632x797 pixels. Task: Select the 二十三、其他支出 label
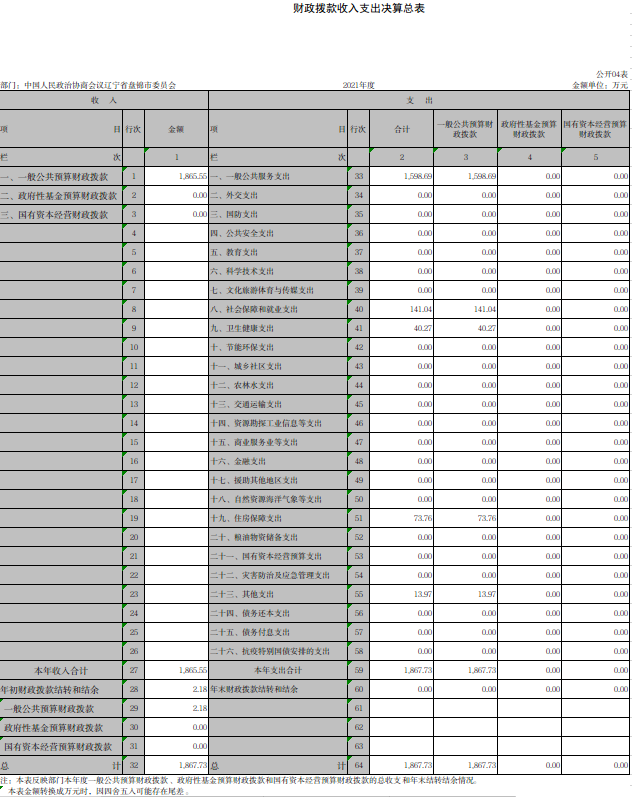243,594
